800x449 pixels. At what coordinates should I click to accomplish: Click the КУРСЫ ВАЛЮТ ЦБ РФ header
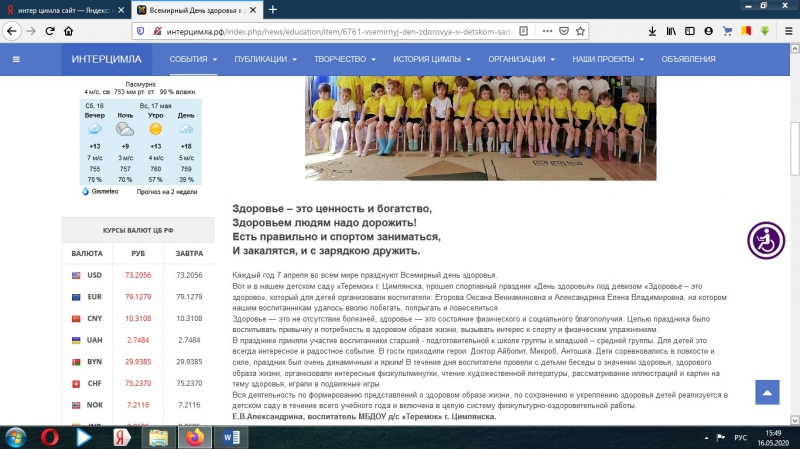(x=138, y=230)
